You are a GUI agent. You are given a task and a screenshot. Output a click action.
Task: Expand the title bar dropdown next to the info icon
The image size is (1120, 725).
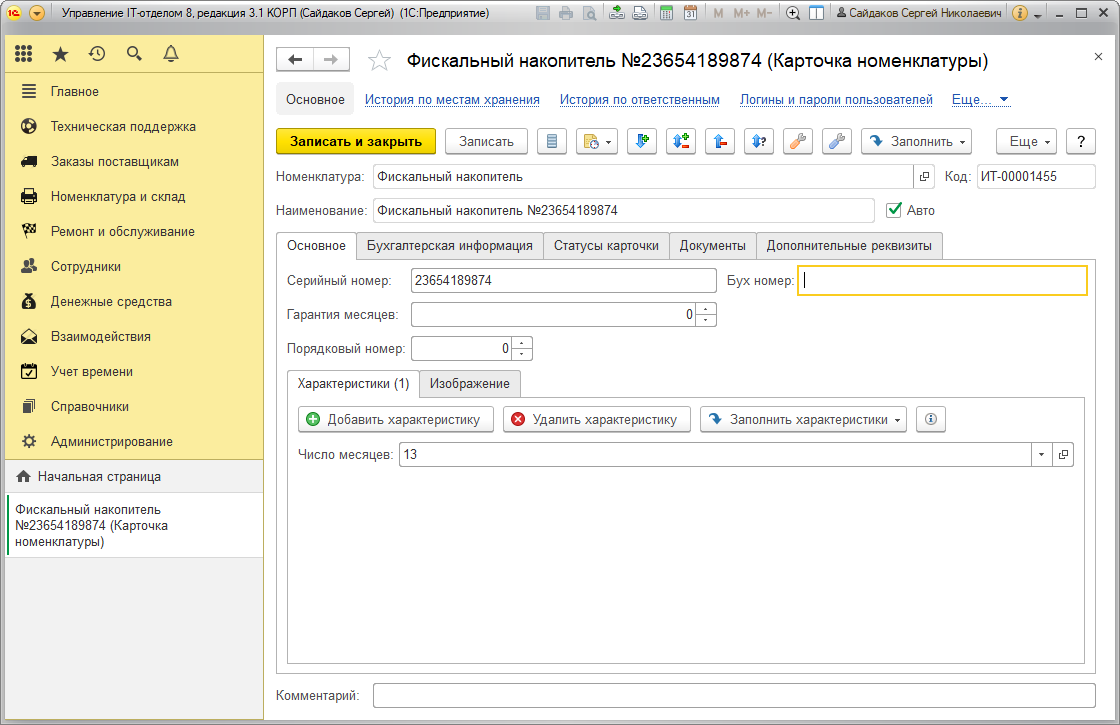pos(1038,14)
